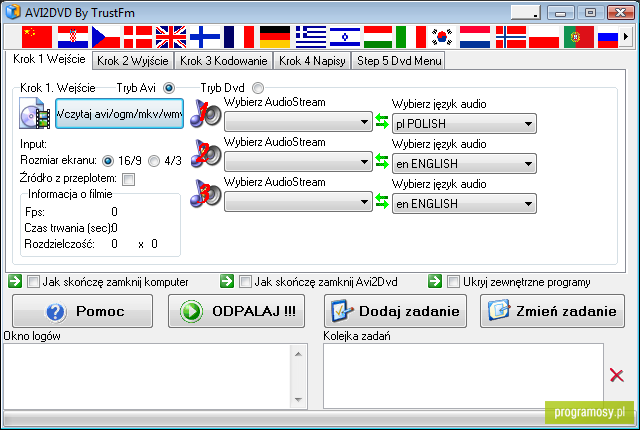Click audio stream 3 speaker icon
The image size is (640, 430).
[206, 193]
